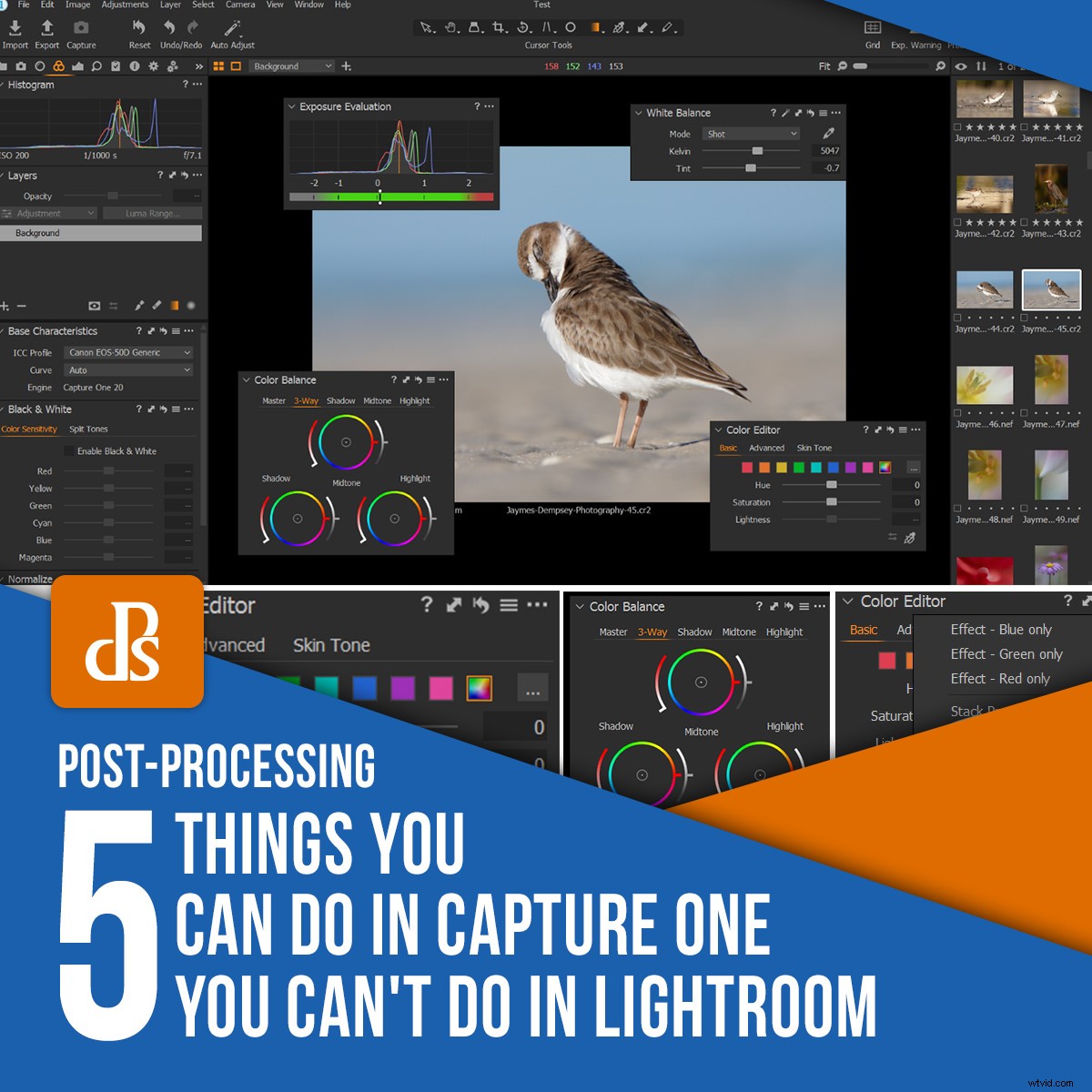Click the Grid icon near Exp. Warning
The image size is (1092, 1092).
tap(871, 28)
